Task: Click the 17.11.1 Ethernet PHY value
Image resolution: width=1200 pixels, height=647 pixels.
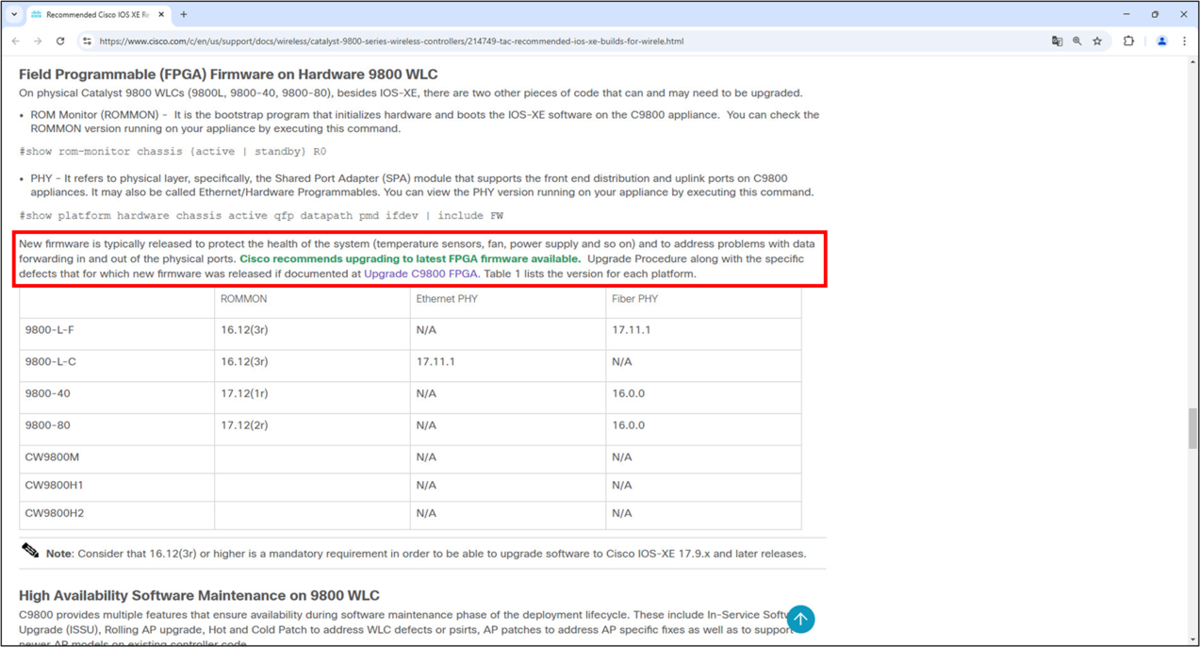Action: point(435,360)
